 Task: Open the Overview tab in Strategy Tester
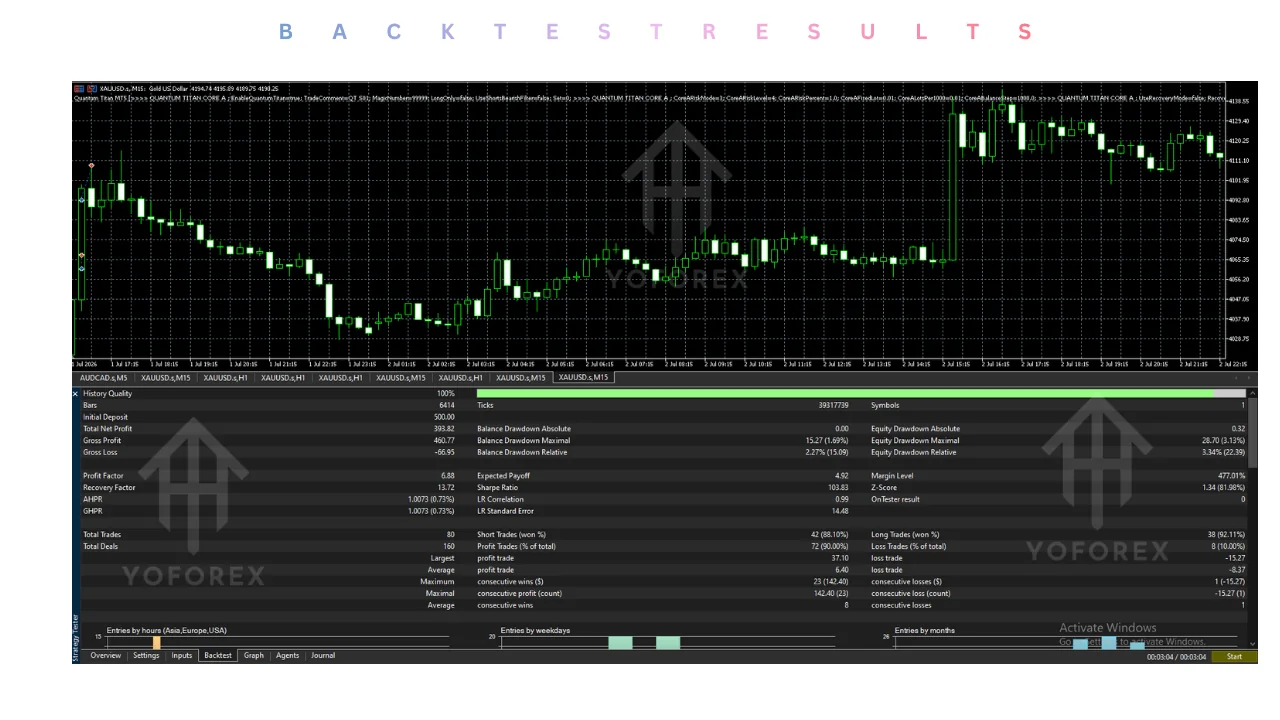coord(106,656)
